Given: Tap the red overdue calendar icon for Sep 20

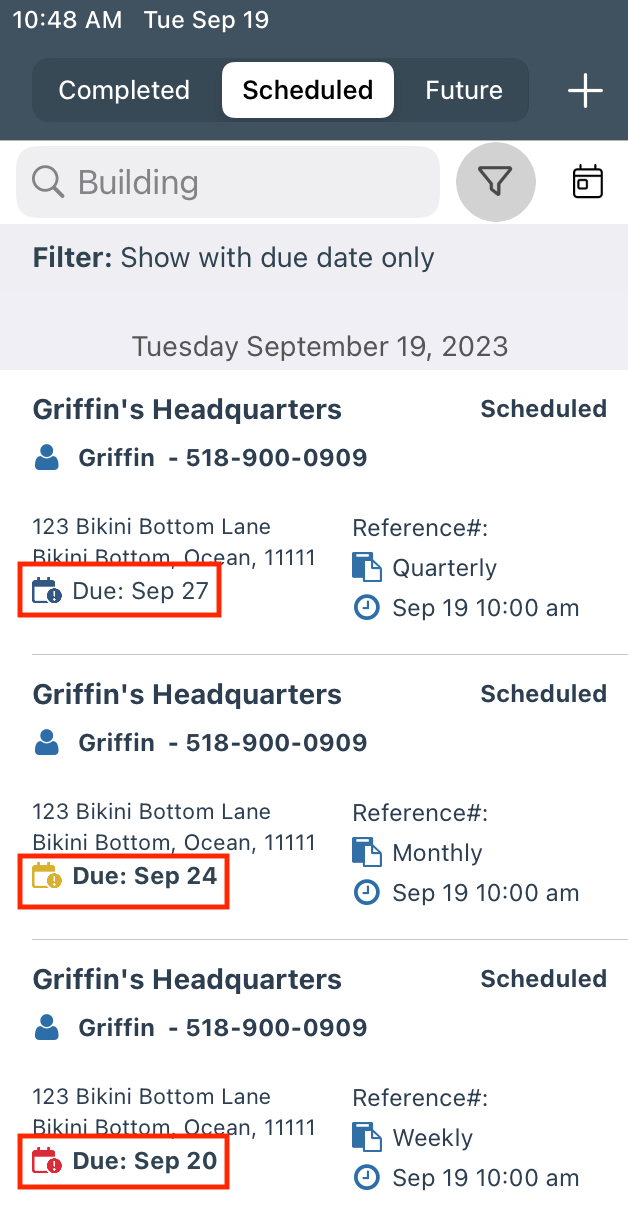Looking at the screenshot, I should click(x=47, y=1161).
